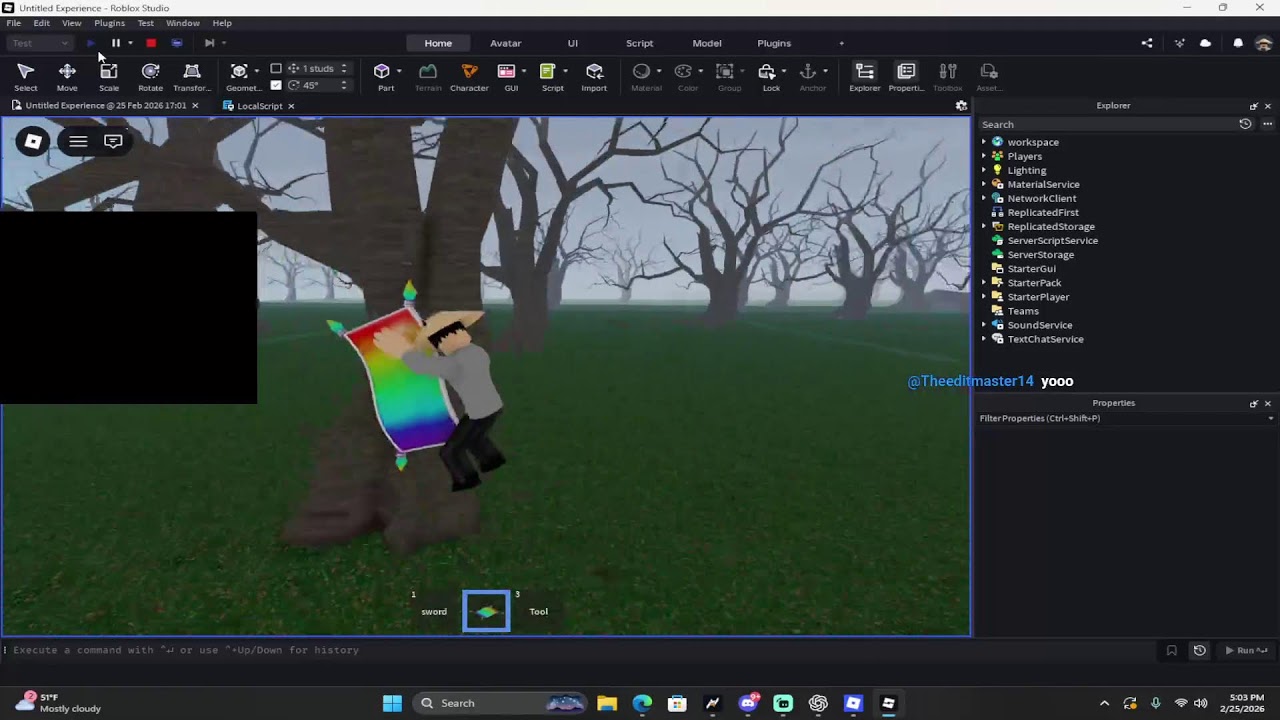Open the File menu
This screenshot has width=1280, height=720.
pyautogui.click(x=14, y=23)
